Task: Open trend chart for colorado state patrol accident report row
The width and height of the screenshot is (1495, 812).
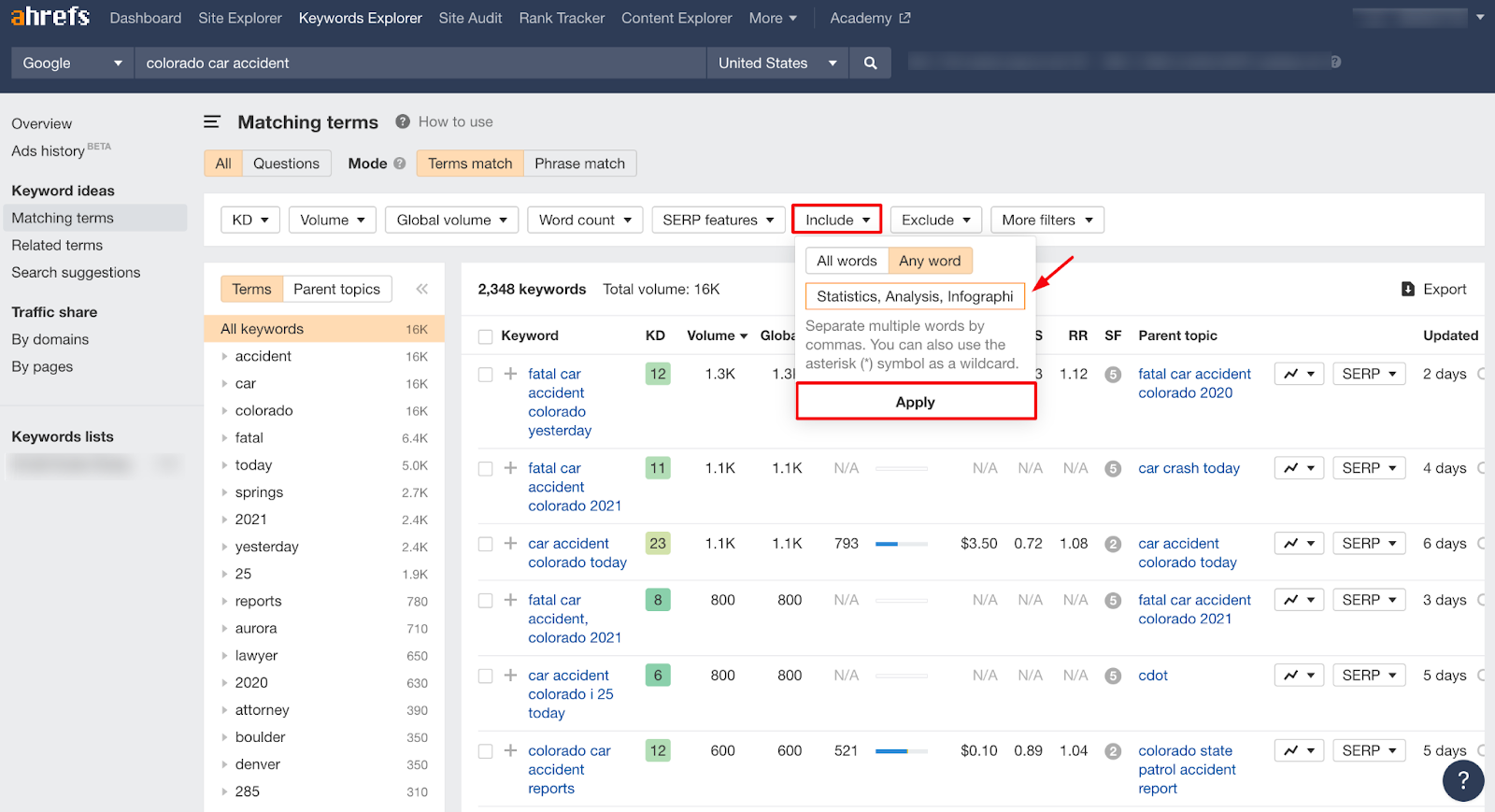Action: coord(1299,750)
